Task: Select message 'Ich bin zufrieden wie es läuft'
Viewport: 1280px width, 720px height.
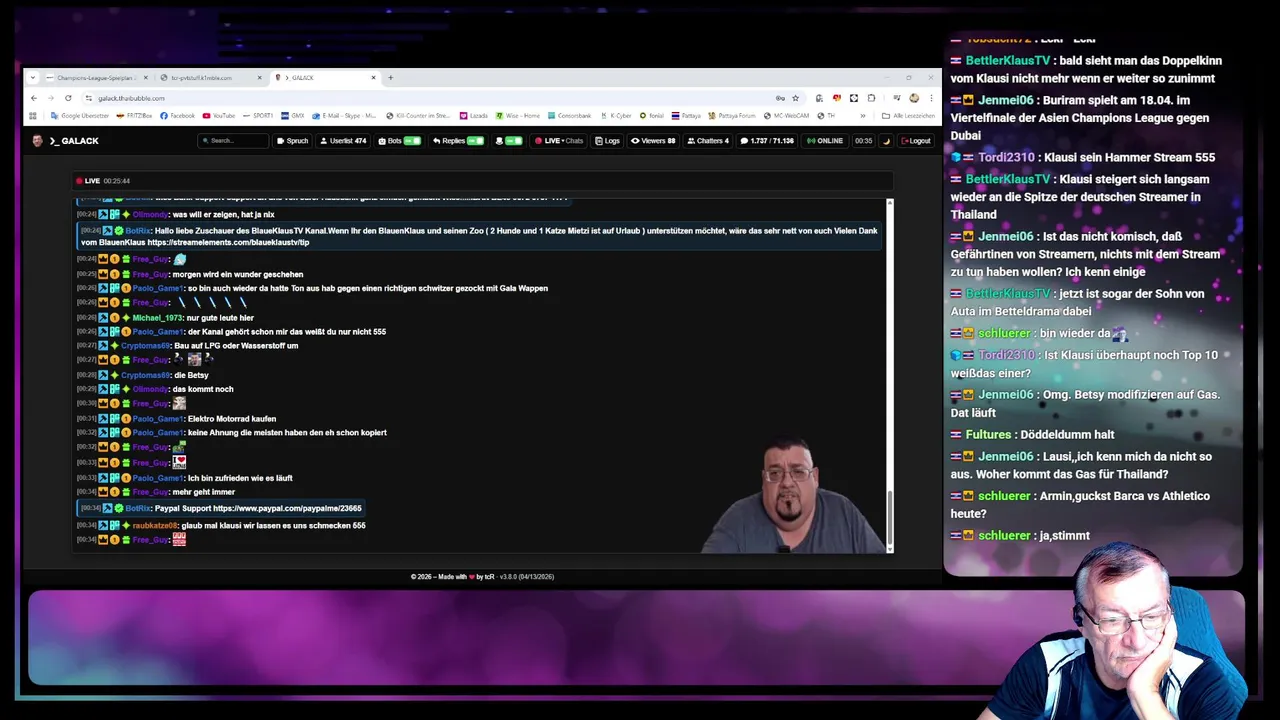Action: pyautogui.click(x=240, y=478)
